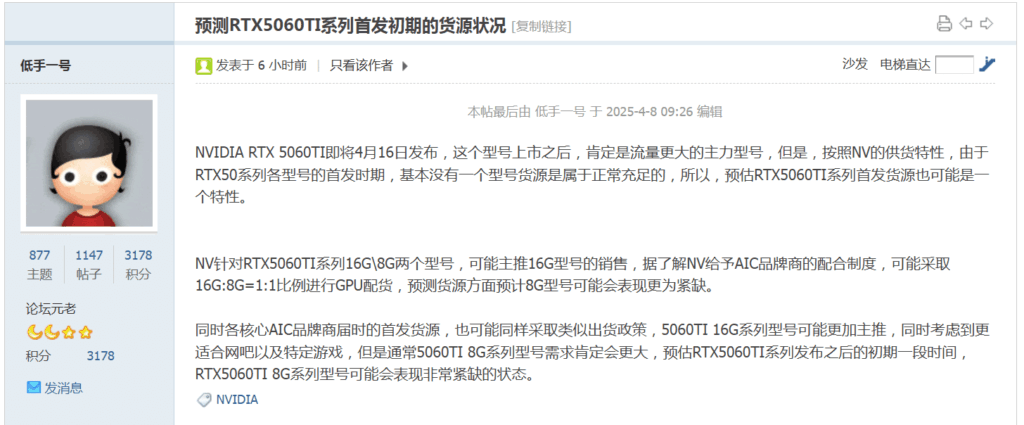Click the envelope icon beside 发消息

point(33,388)
